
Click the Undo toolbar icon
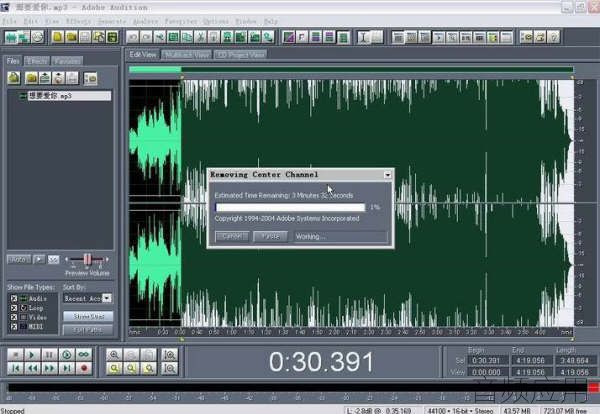pyautogui.click(x=132, y=37)
